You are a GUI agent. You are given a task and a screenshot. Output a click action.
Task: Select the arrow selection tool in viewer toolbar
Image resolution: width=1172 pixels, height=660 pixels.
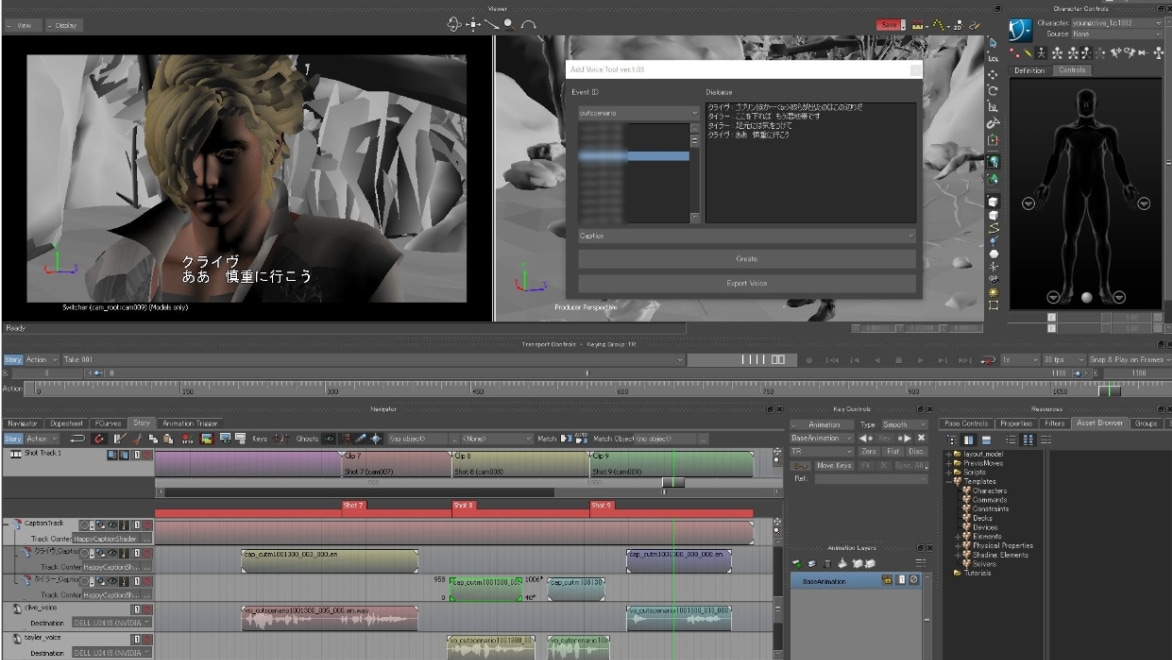993,43
